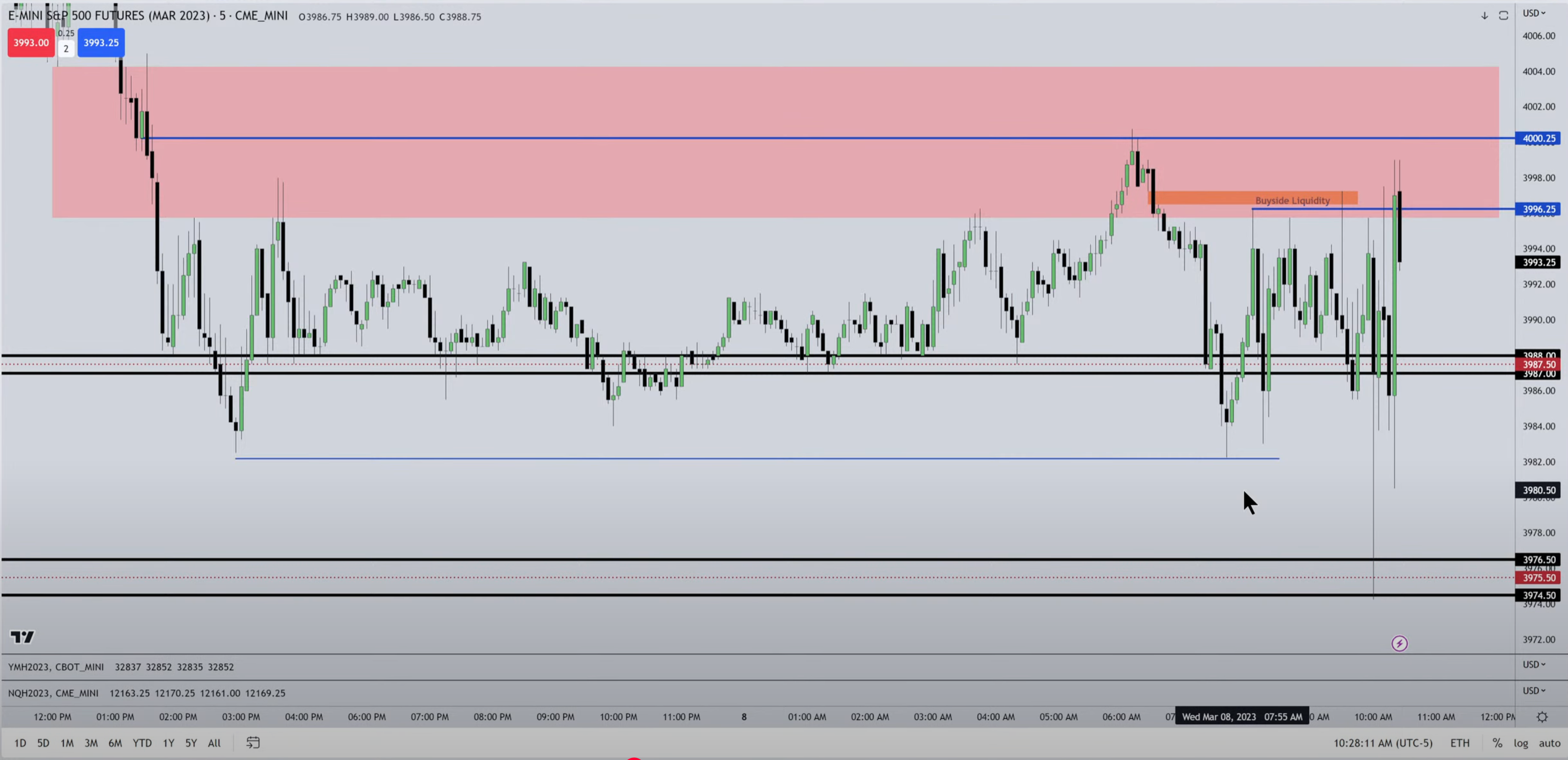Click the scroll-down arrow icon at top right

(1485, 16)
